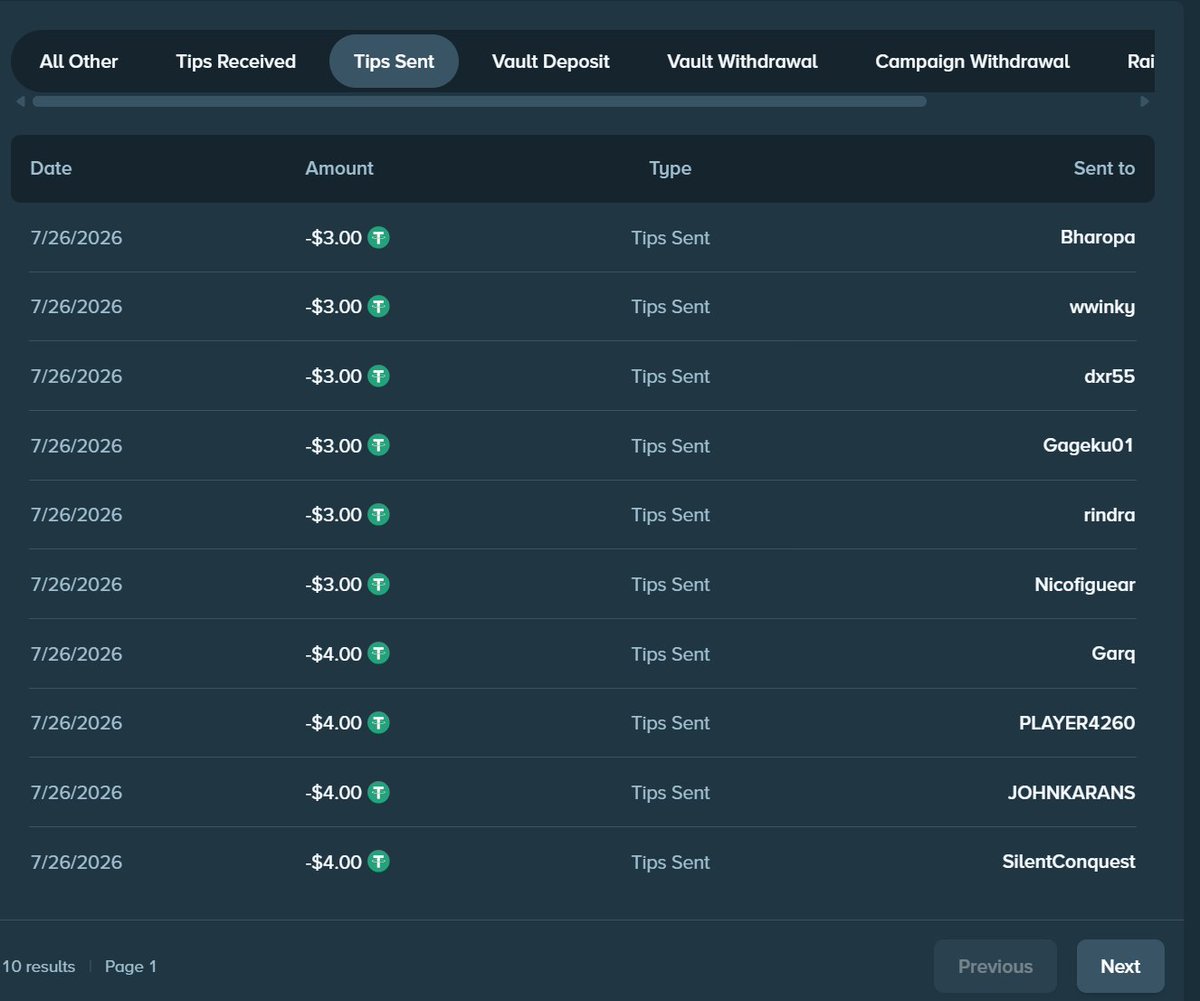Click the Tether icon in the rindra row
The width and height of the screenshot is (1200, 1001).
pyautogui.click(x=378, y=515)
